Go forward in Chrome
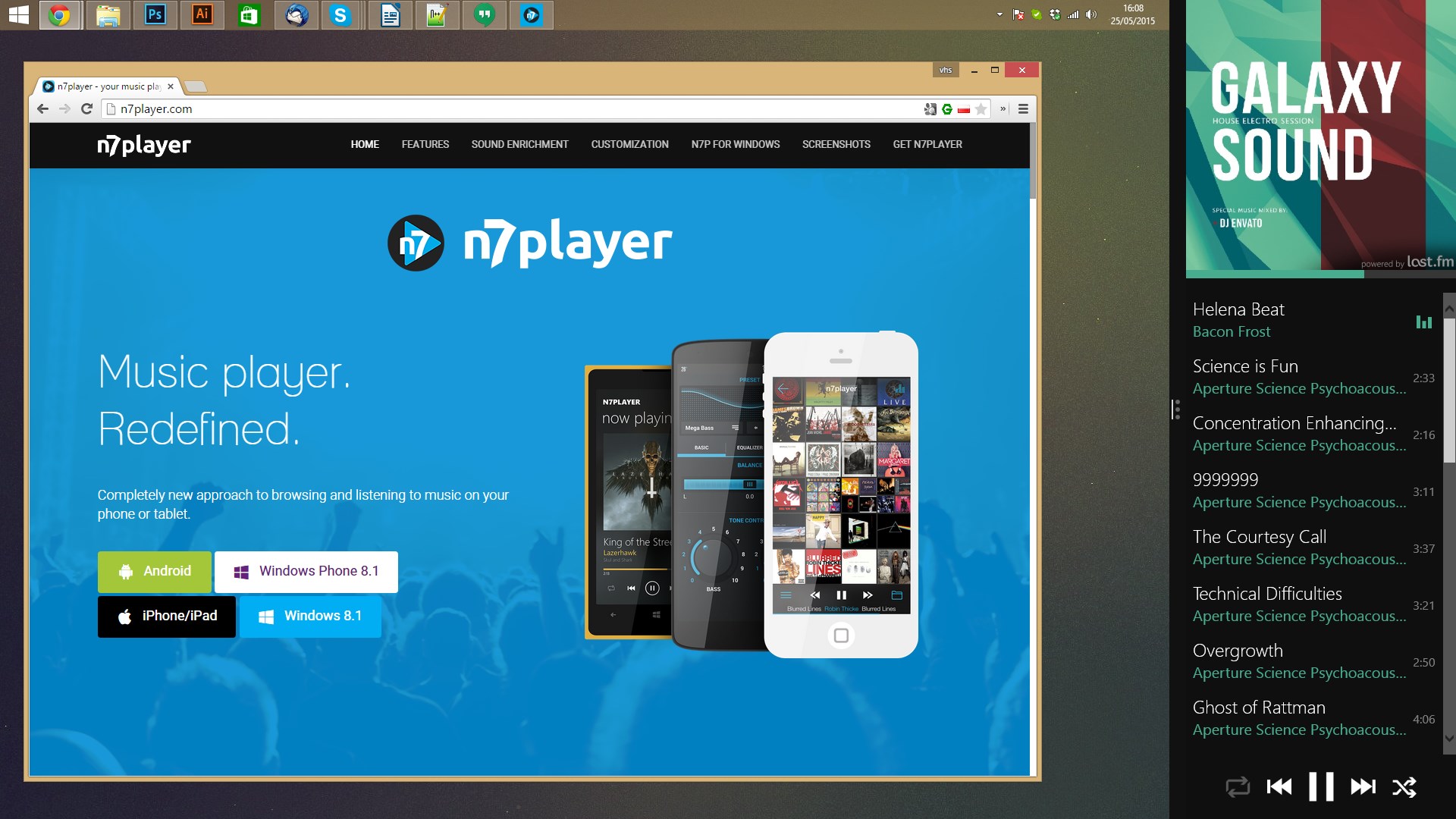 click(64, 109)
